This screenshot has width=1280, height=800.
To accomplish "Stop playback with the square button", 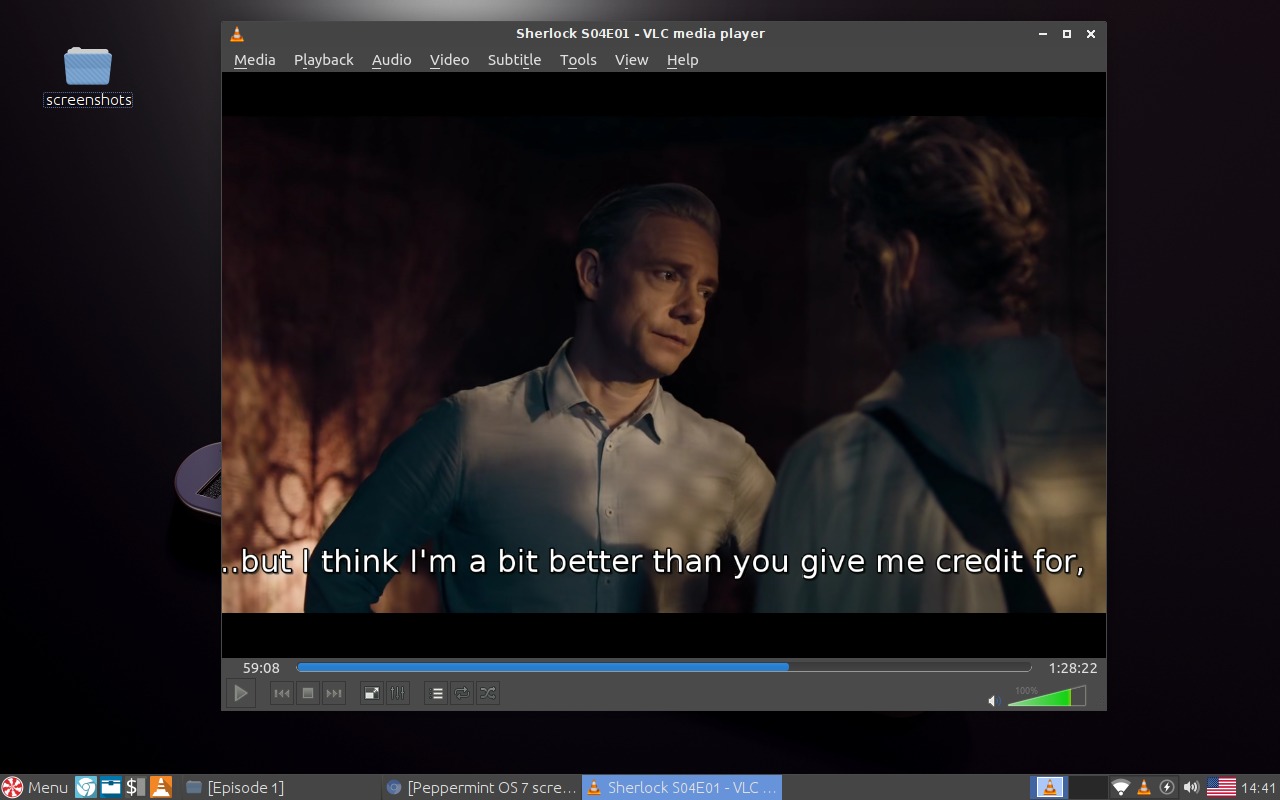I will coord(308,693).
